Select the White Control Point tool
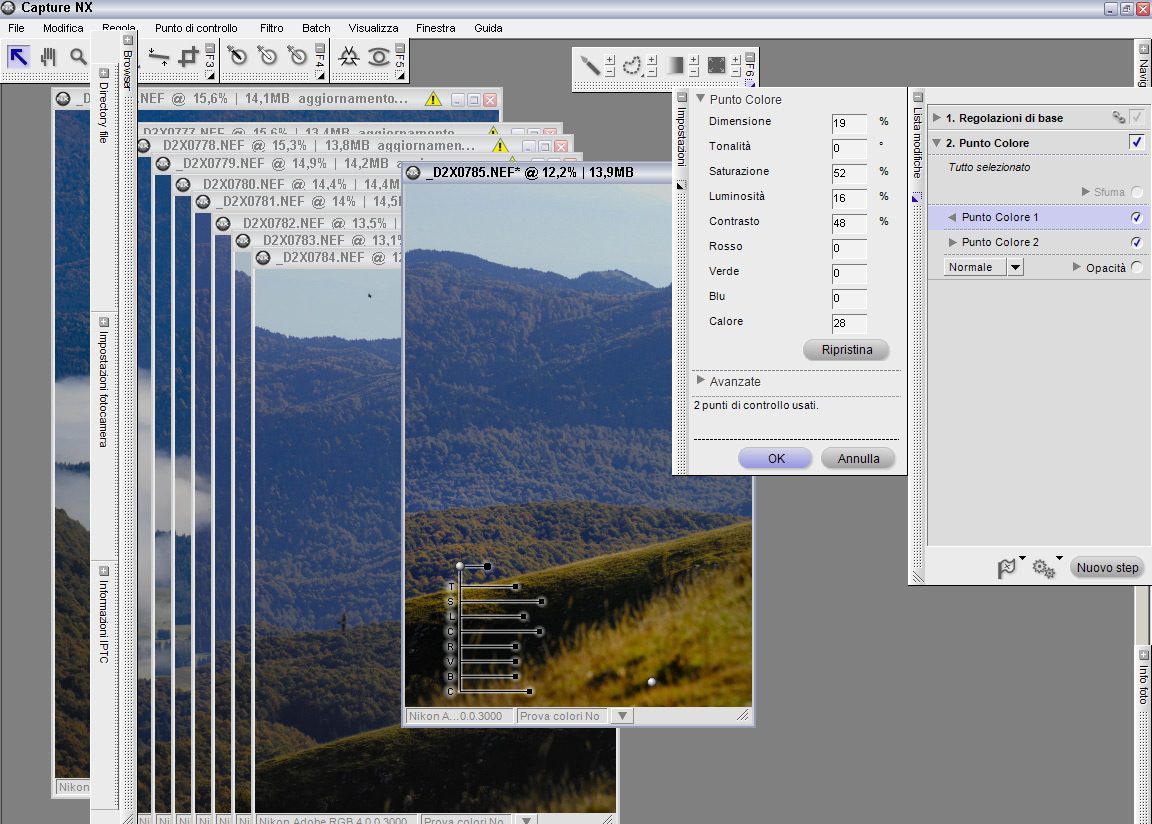Image resolution: width=1152 pixels, height=824 pixels. (267, 56)
